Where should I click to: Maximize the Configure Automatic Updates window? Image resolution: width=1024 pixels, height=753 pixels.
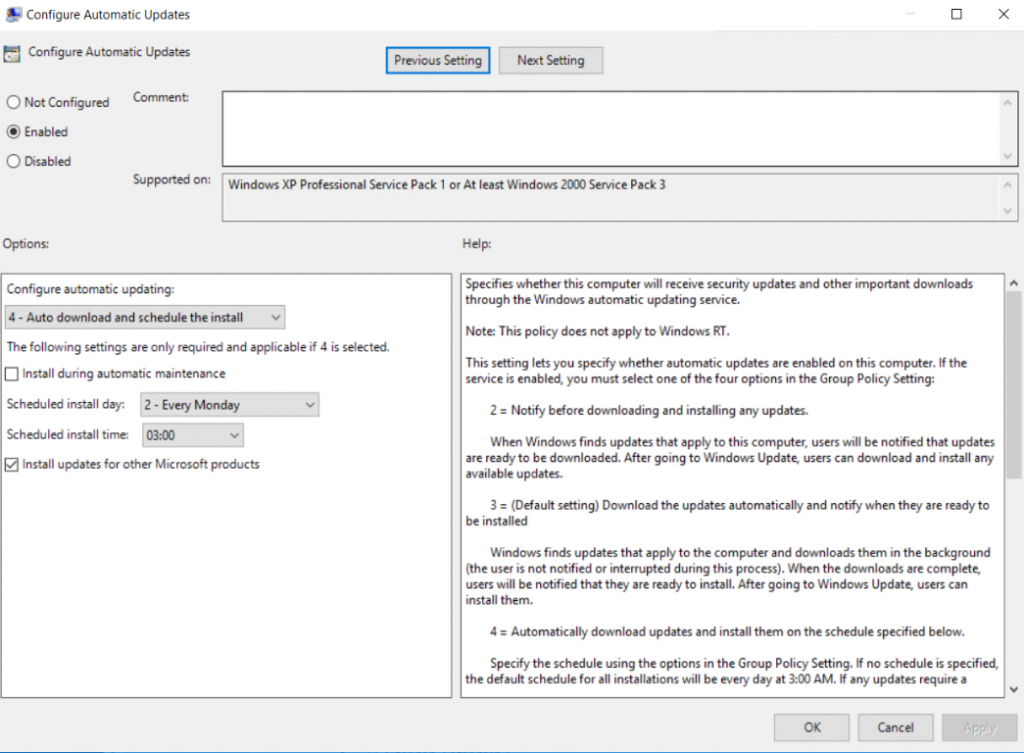956,15
